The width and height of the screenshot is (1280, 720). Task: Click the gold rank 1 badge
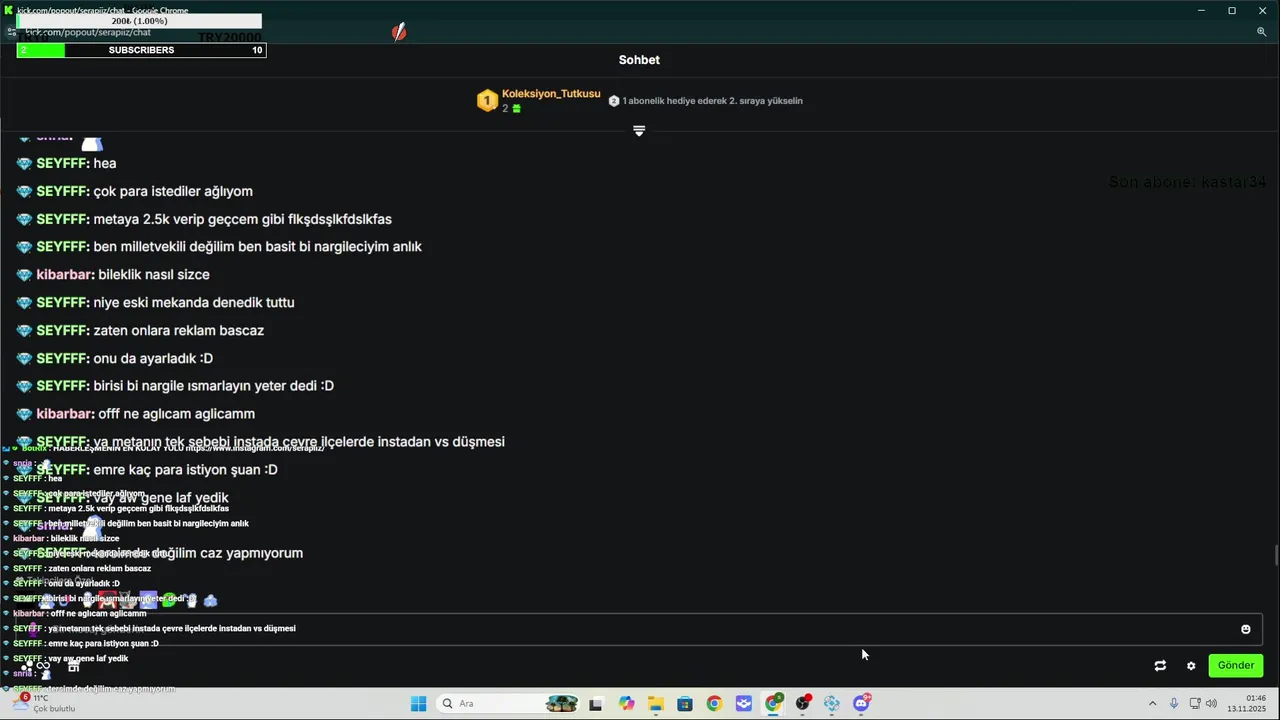[x=487, y=101]
